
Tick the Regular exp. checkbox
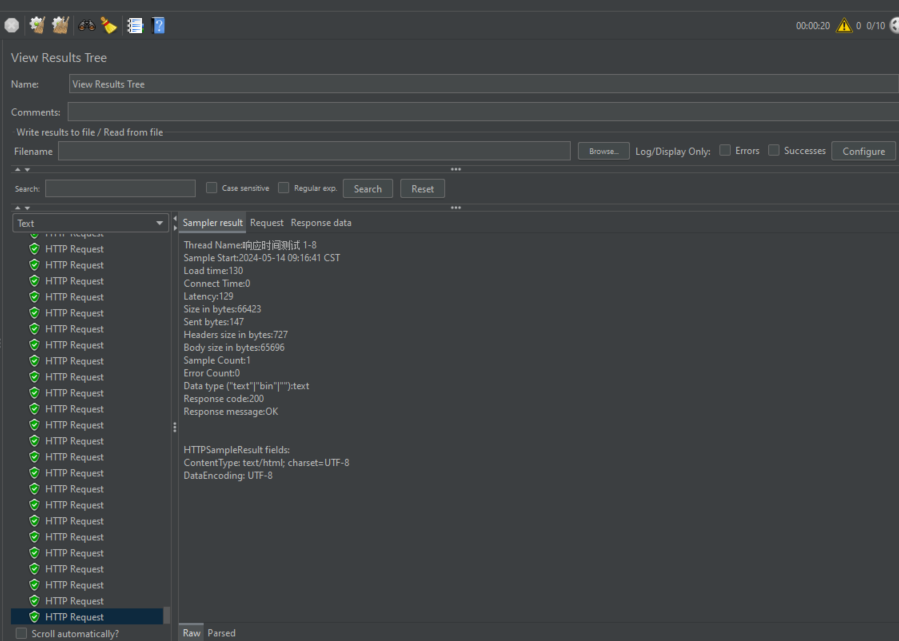click(x=284, y=188)
